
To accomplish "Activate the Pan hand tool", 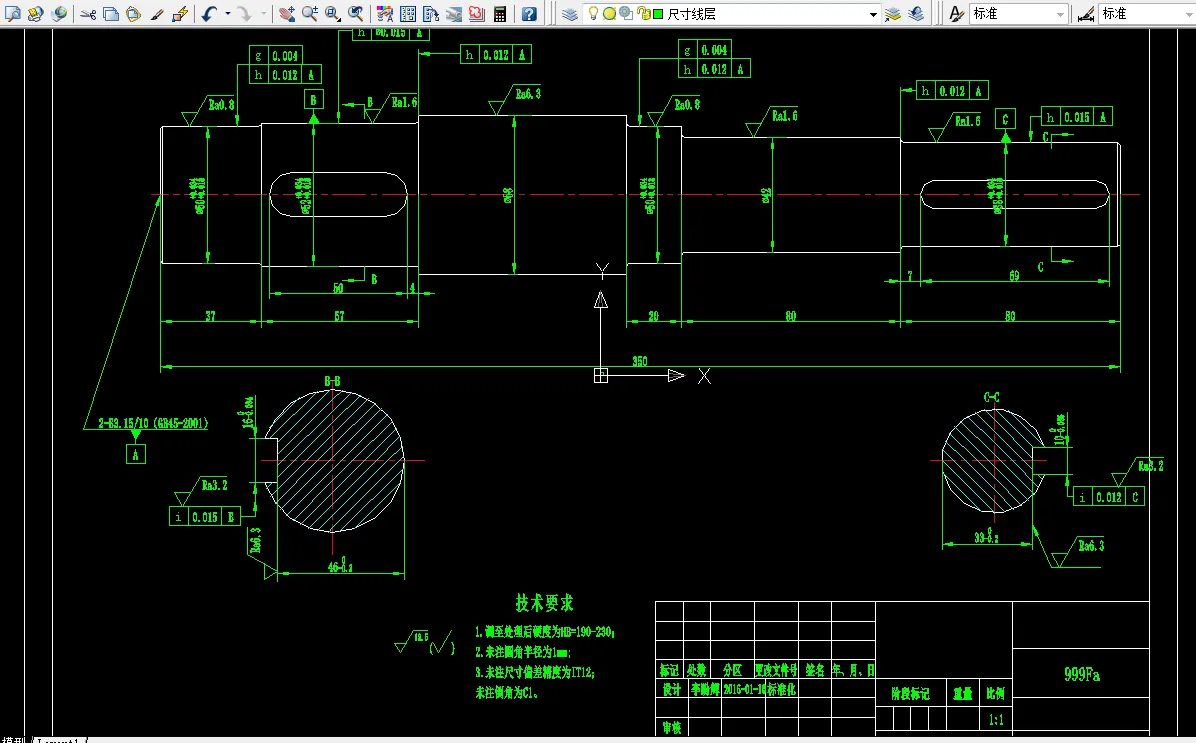I will tap(287, 14).
